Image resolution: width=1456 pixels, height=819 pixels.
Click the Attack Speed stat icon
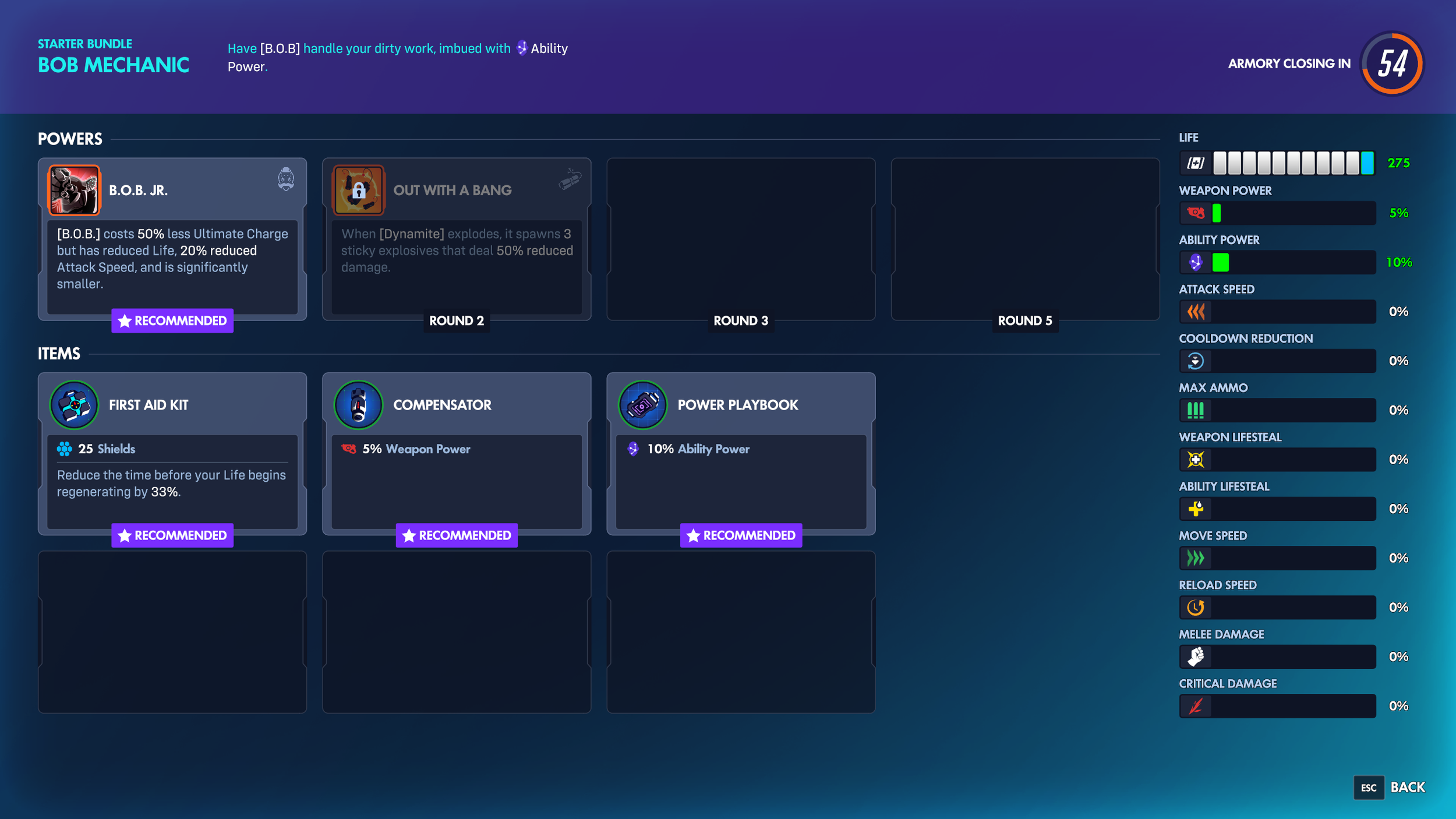click(1195, 312)
